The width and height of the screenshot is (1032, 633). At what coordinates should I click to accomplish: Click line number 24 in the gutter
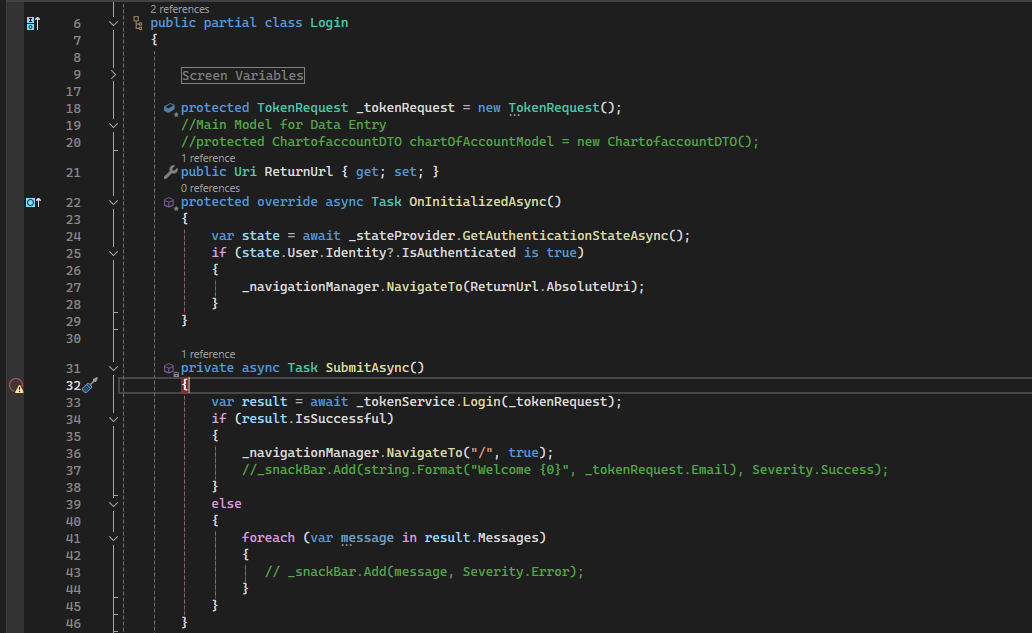(73, 235)
